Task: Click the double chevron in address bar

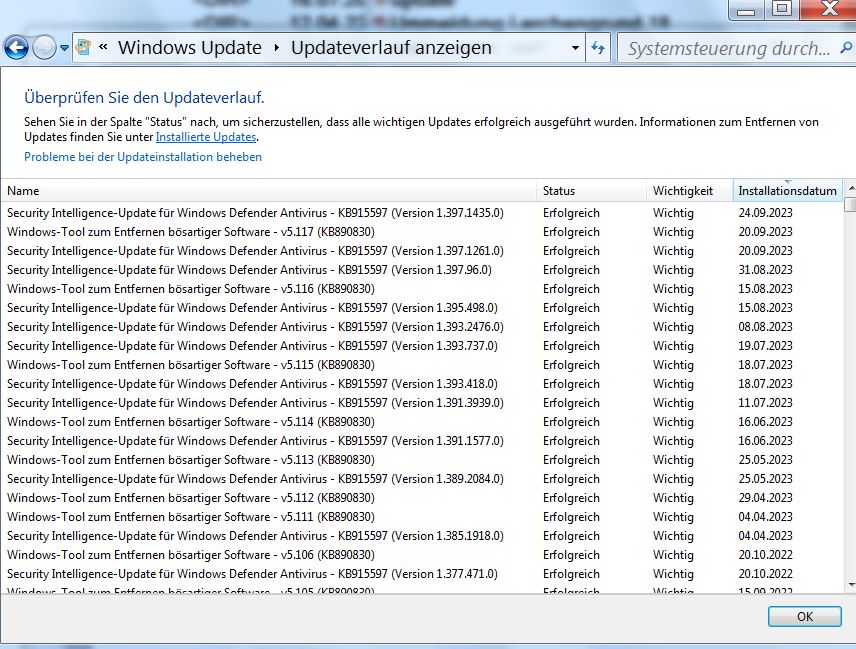Action: [x=103, y=47]
